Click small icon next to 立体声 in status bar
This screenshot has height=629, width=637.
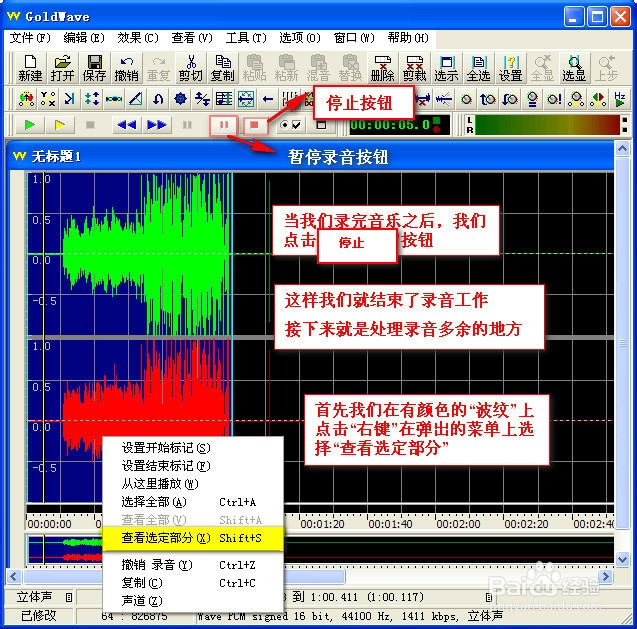pyautogui.click(x=69, y=597)
